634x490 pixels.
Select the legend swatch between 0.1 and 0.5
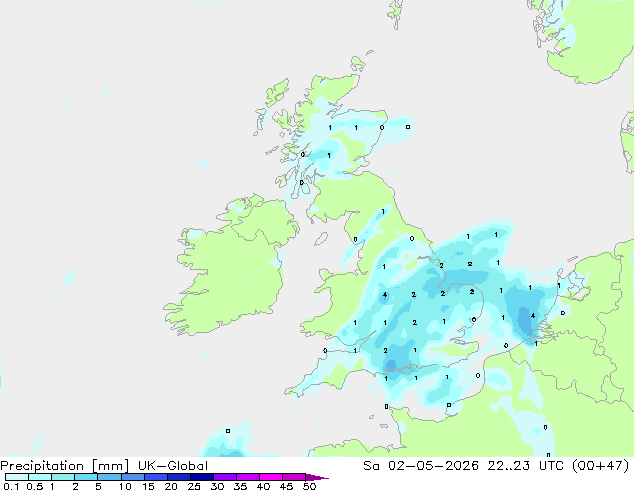(x=17, y=477)
